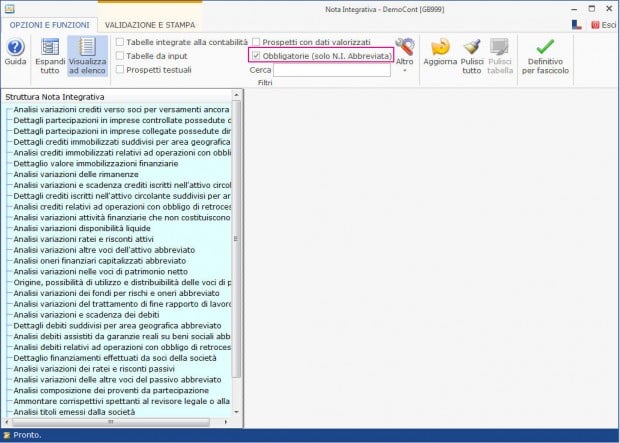Screen dimensions: 620x443
Task: Select Analisi composizione dei proventi da partecipazione
Action: [x=111, y=390]
